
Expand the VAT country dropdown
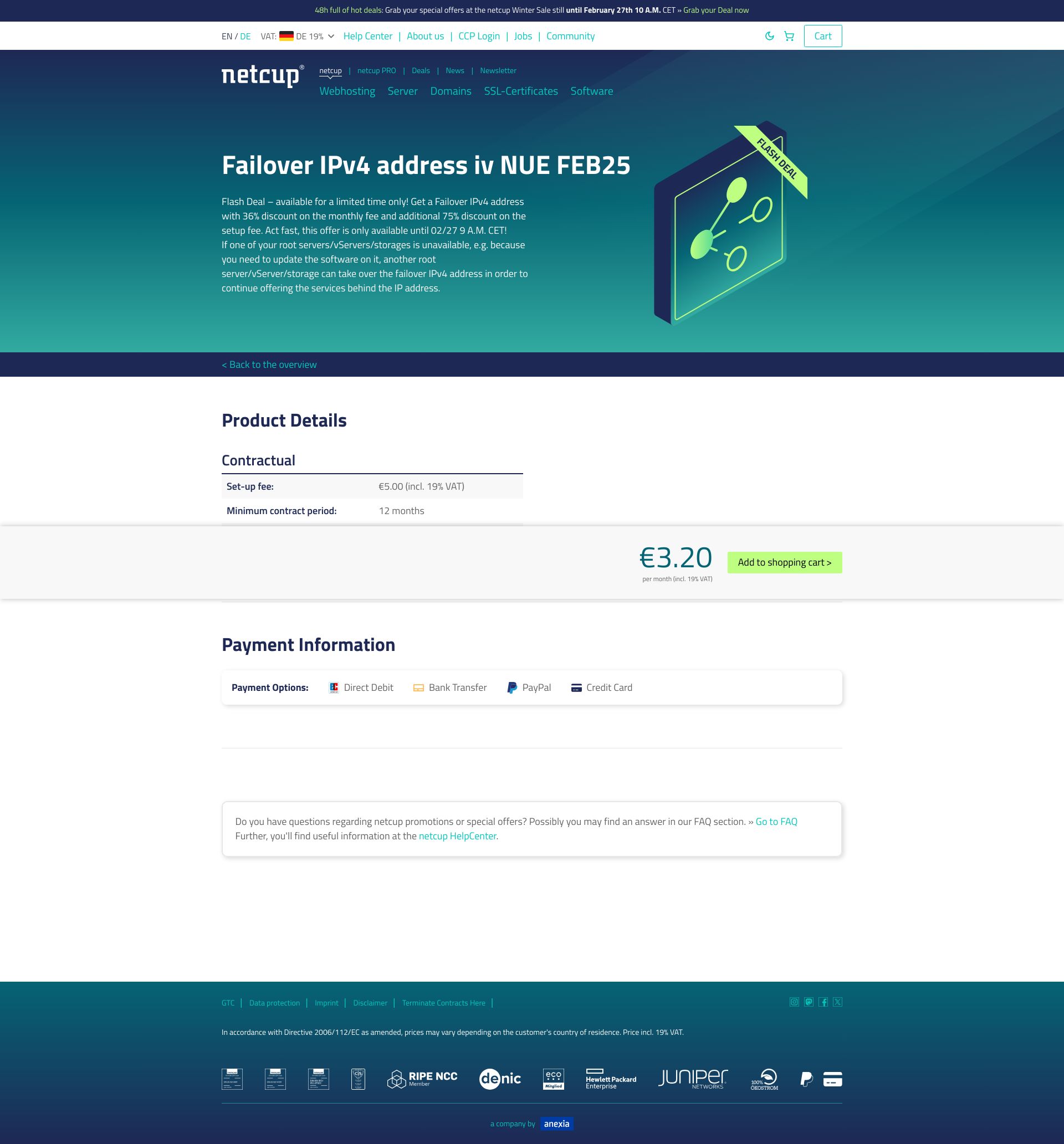click(x=297, y=36)
